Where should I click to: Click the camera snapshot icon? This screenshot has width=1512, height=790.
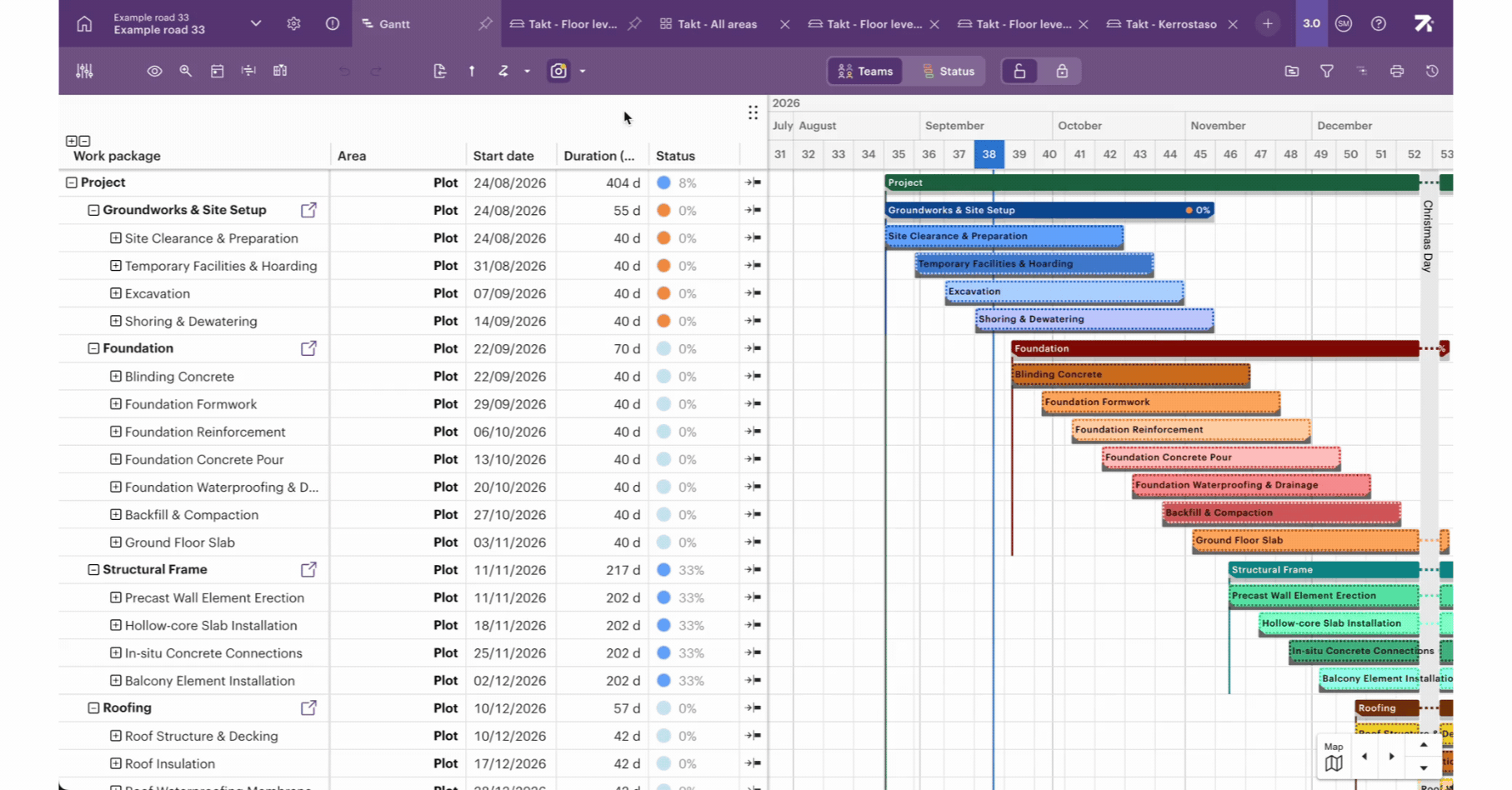coord(558,71)
